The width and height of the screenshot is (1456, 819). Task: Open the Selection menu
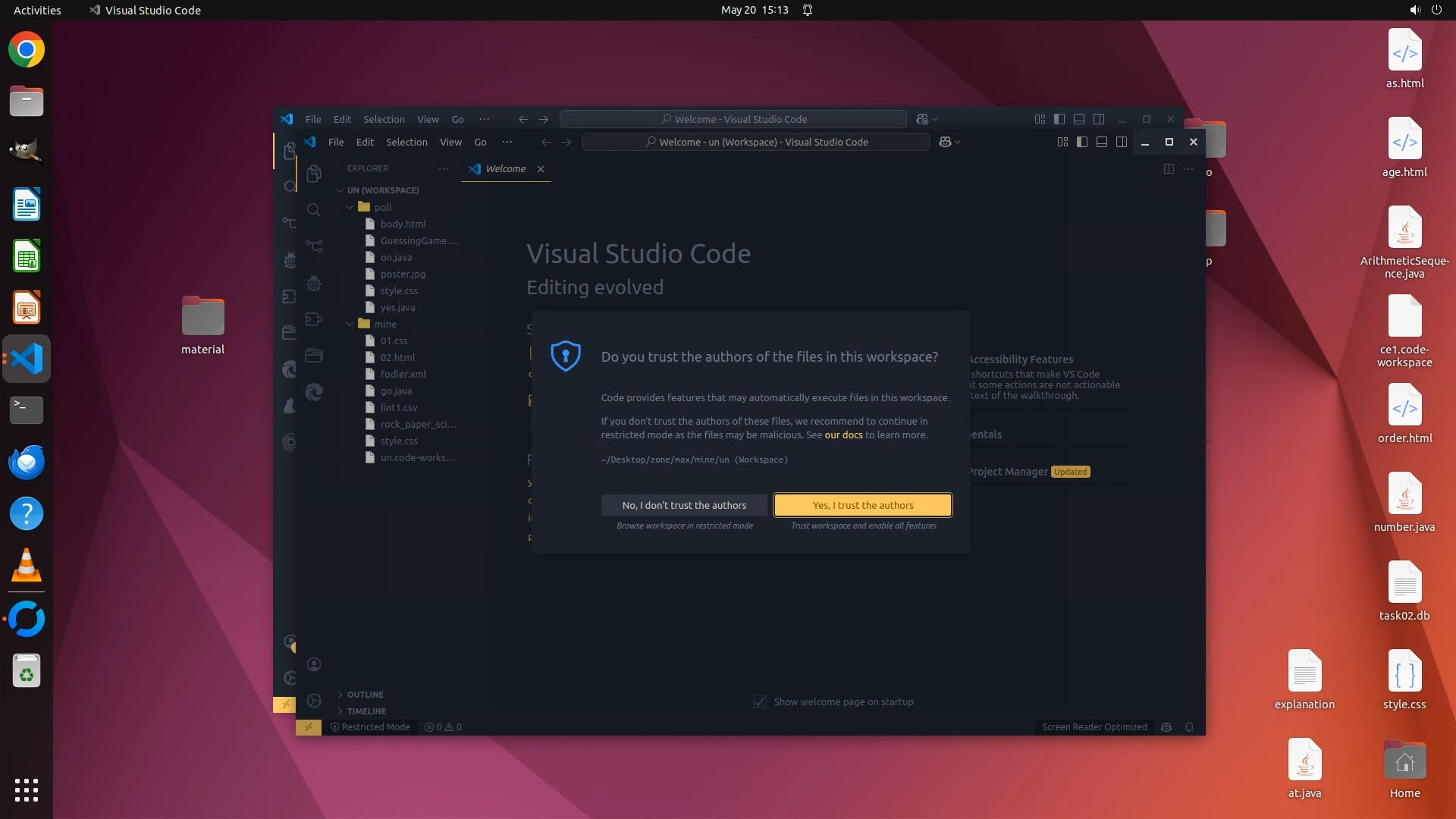point(406,142)
